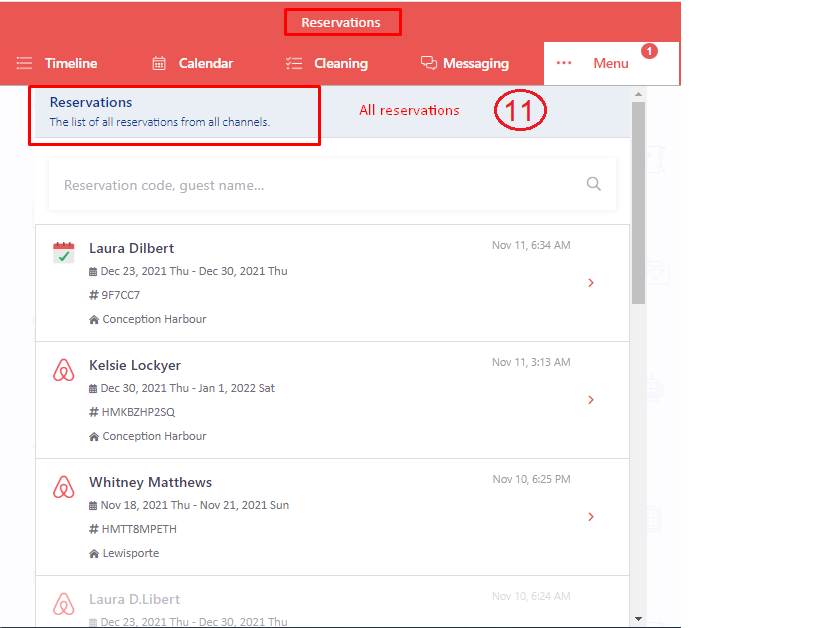Click the Cleaning checklist icon
This screenshot has width=819, height=628.
(x=294, y=63)
